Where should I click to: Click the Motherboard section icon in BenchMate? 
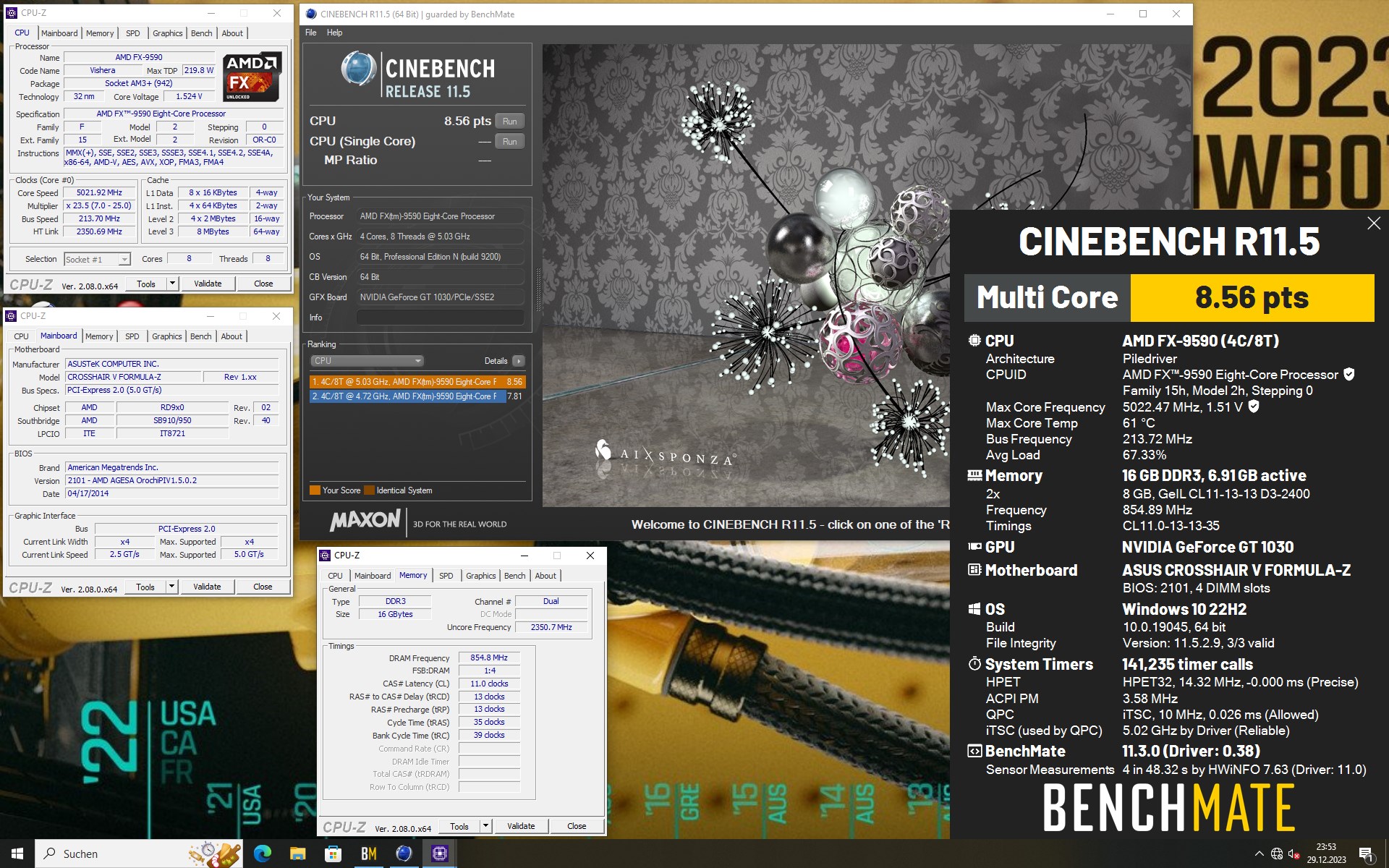click(x=974, y=570)
